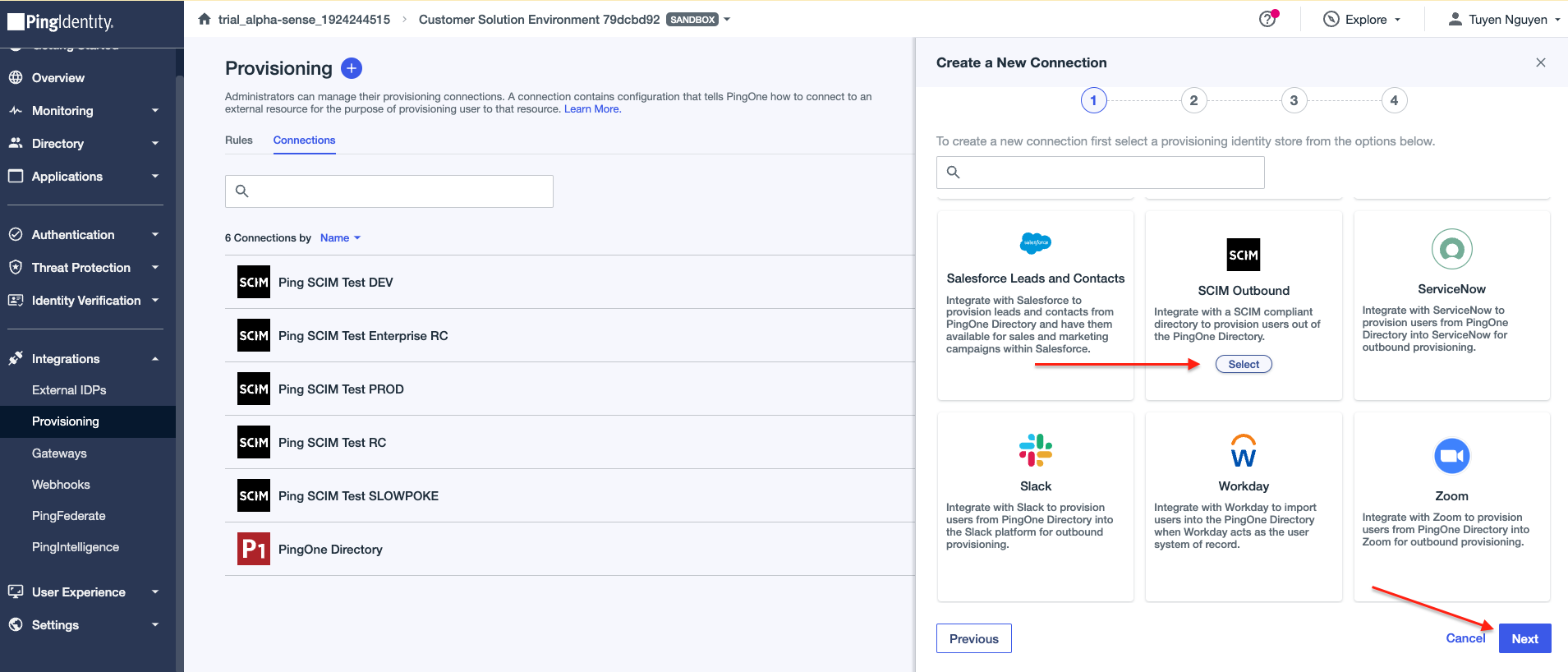Click the Threat Protection shield icon
This screenshot has height=672, width=1568.
pyautogui.click(x=16, y=267)
